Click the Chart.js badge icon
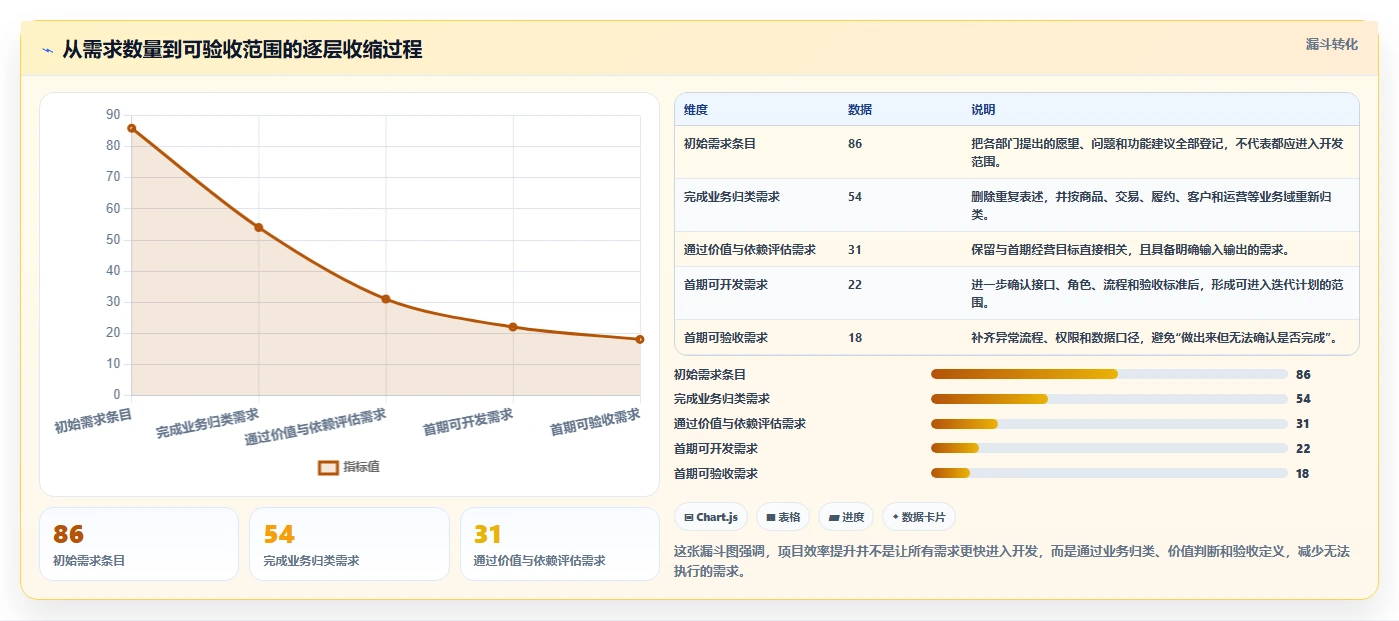The width and height of the screenshot is (1399, 621). pos(689,517)
